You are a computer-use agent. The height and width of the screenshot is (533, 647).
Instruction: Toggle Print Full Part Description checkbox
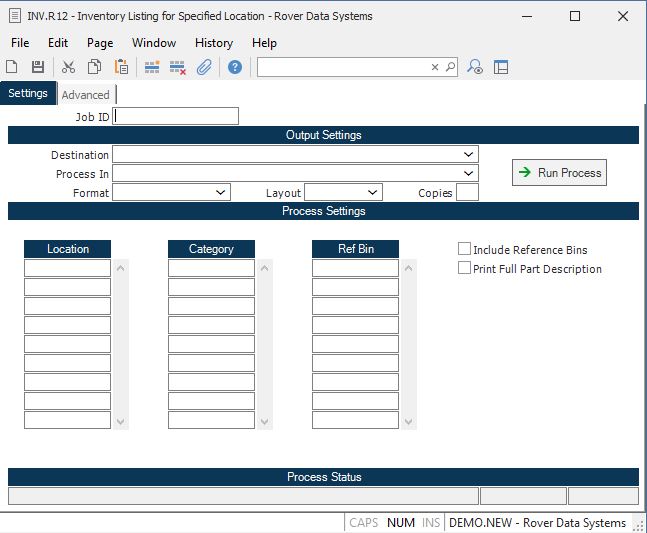tap(465, 268)
